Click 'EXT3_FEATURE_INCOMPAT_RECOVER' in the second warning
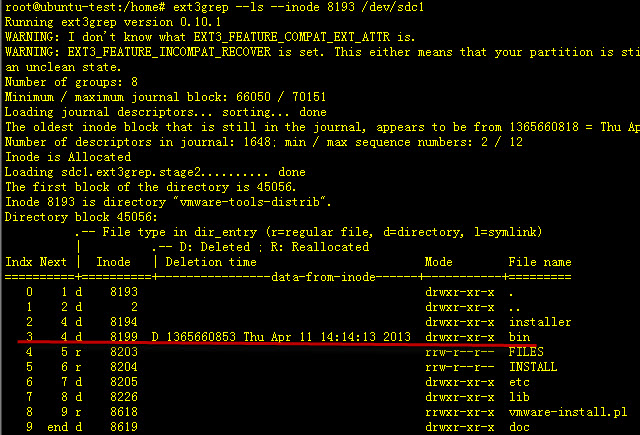The height and width of the screenshot is (435, 640). pyautogui.click(x=169, y=52)
